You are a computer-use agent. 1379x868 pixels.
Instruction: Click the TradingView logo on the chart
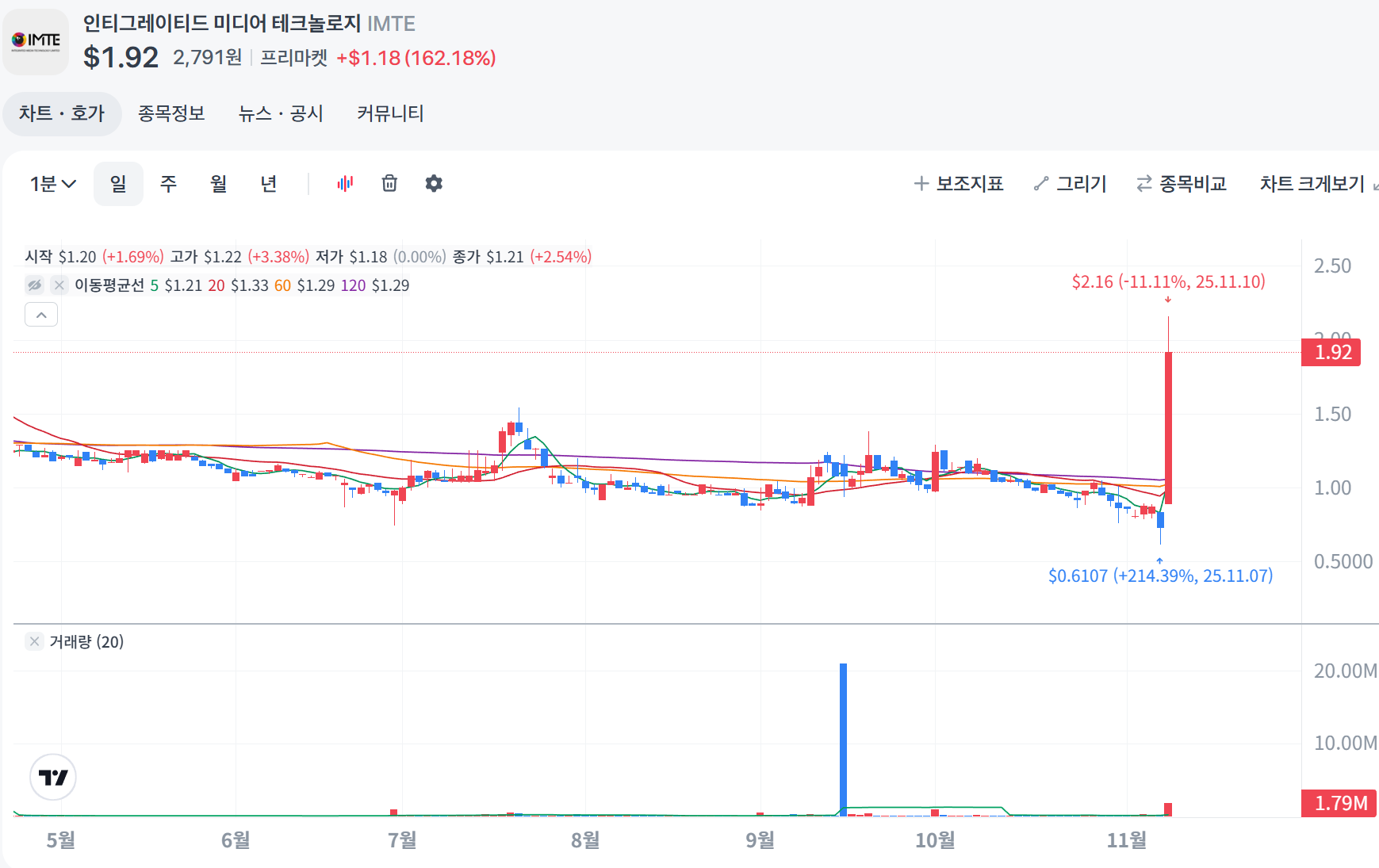point(52,778)
